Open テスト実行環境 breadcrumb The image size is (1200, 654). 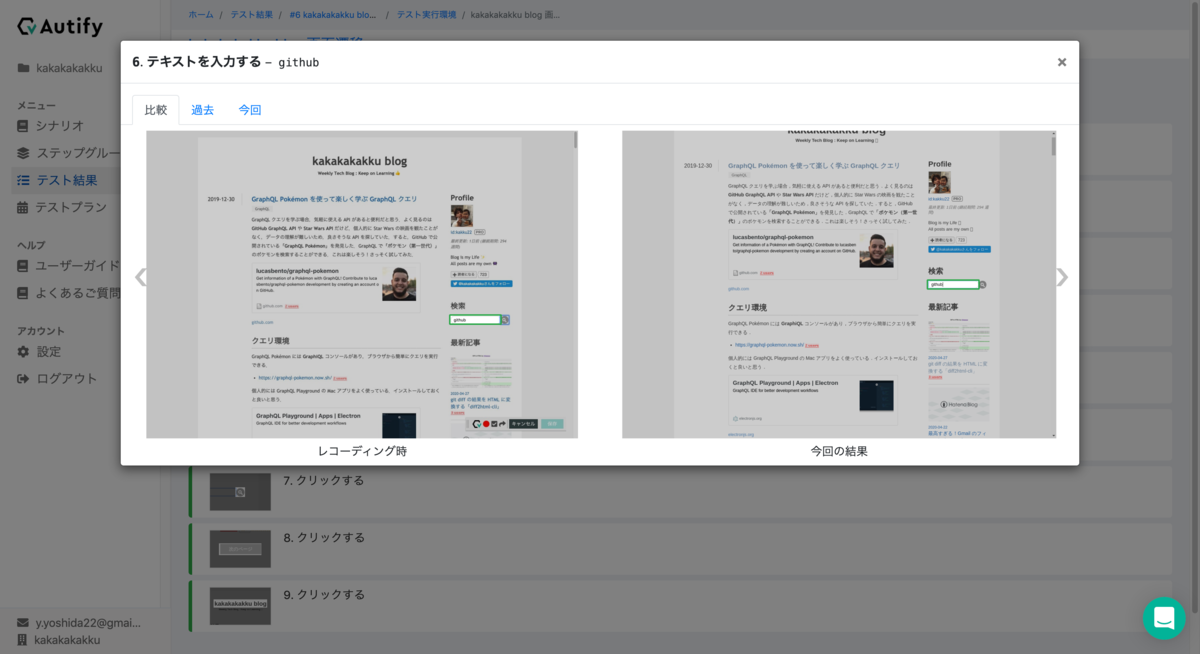point(426,15)
